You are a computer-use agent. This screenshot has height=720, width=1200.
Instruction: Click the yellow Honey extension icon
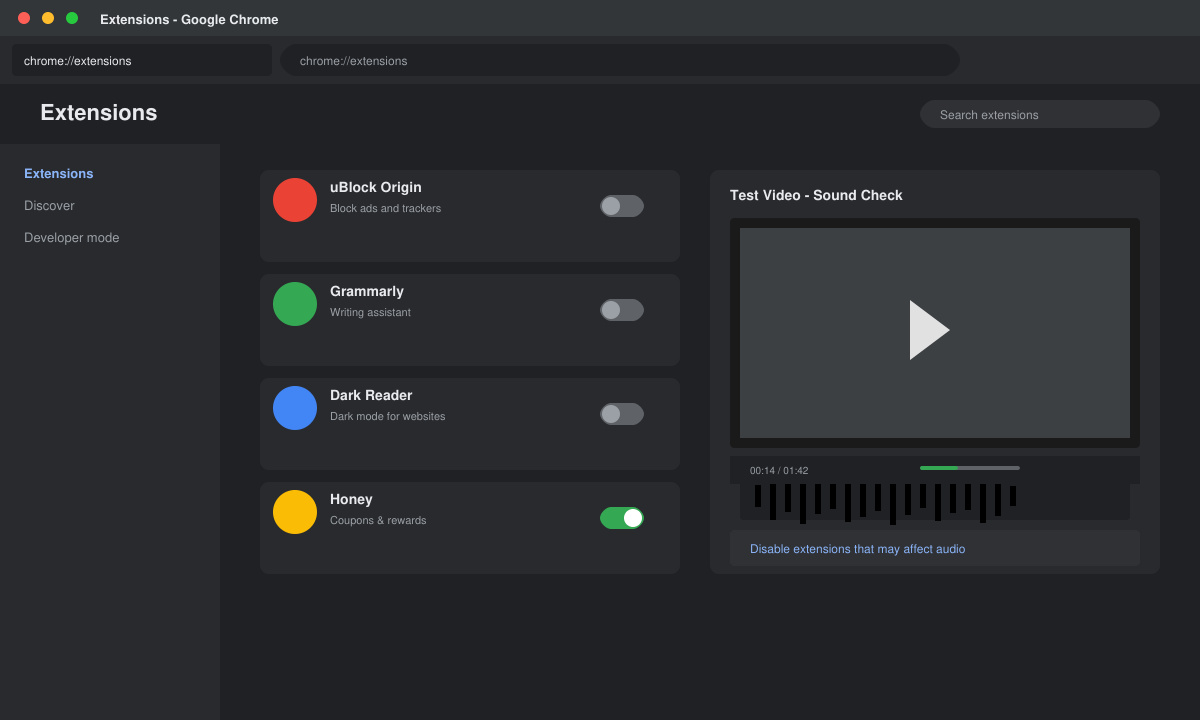pos(295,512)
